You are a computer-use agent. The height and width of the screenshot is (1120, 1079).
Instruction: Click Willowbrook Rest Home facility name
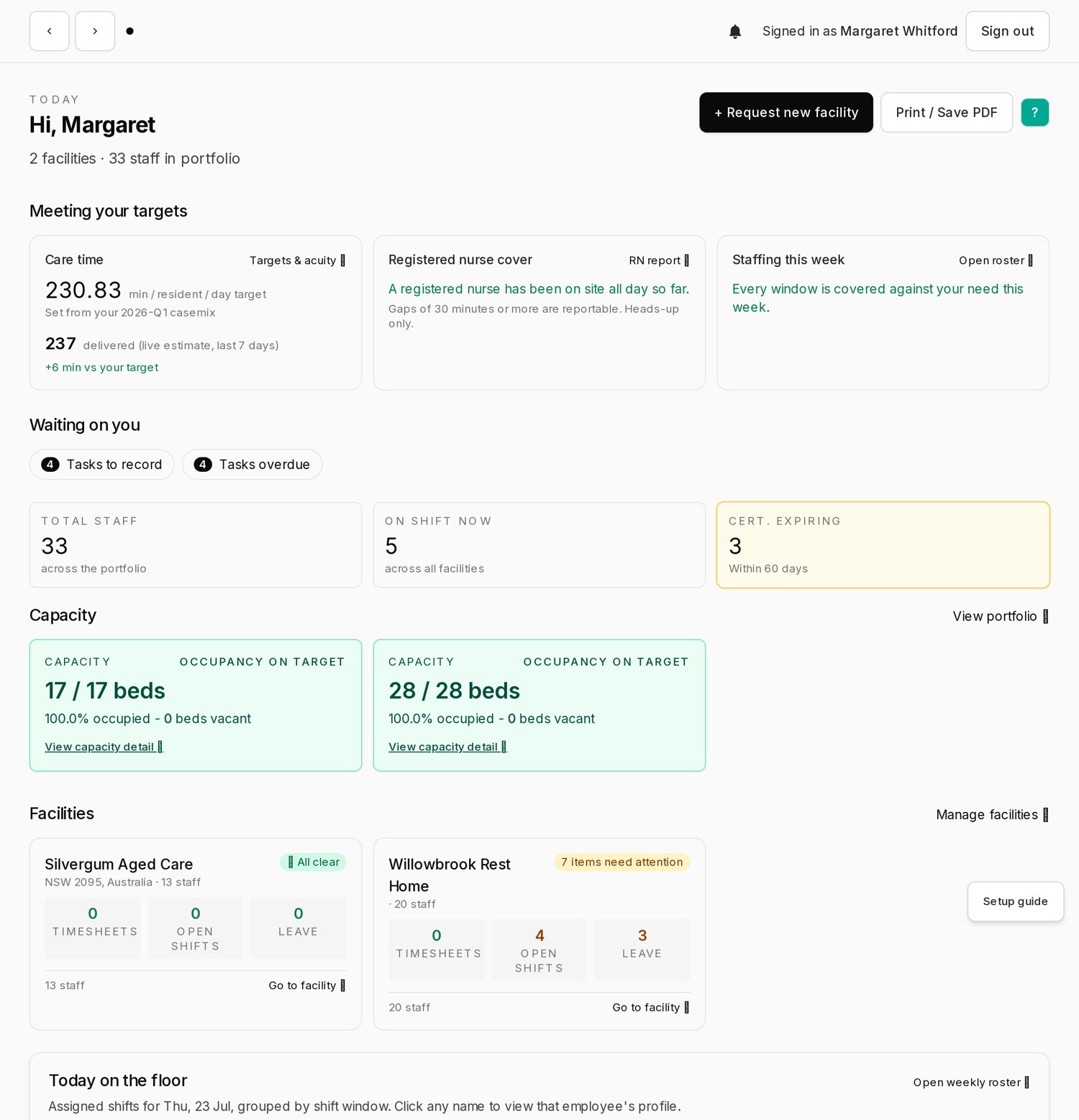click(450, 875)
